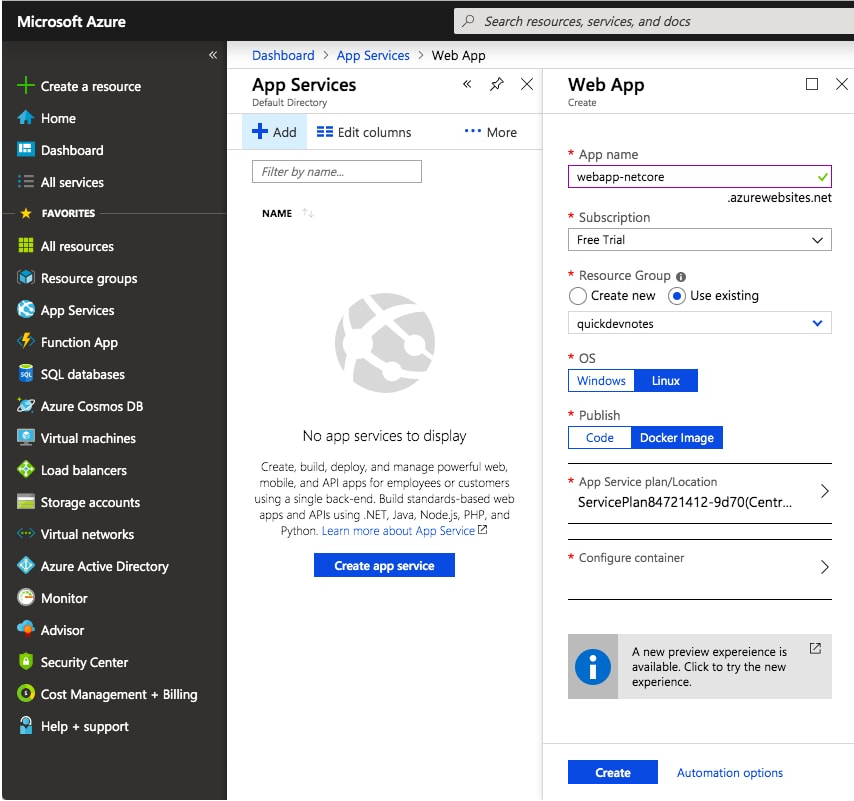Open the Azure Active Directory icon

pos(26,565)
